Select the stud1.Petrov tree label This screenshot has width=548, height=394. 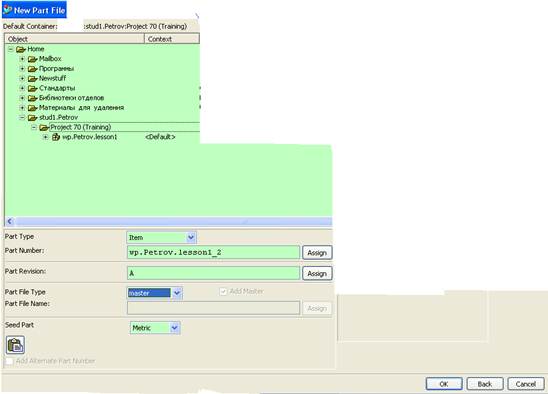[x=58, y=117]
